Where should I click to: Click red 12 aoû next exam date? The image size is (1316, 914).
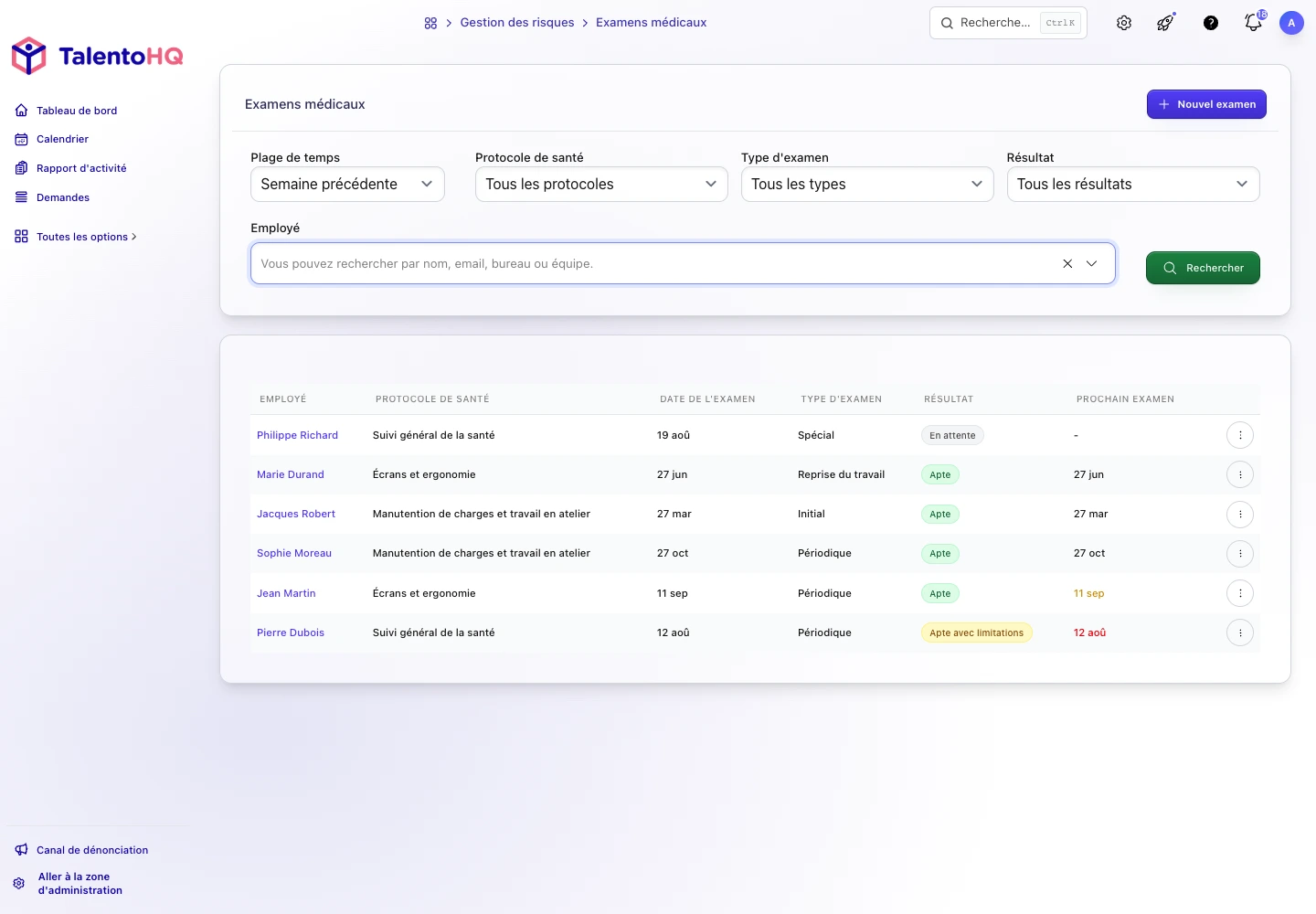[x=1089, y=632]
